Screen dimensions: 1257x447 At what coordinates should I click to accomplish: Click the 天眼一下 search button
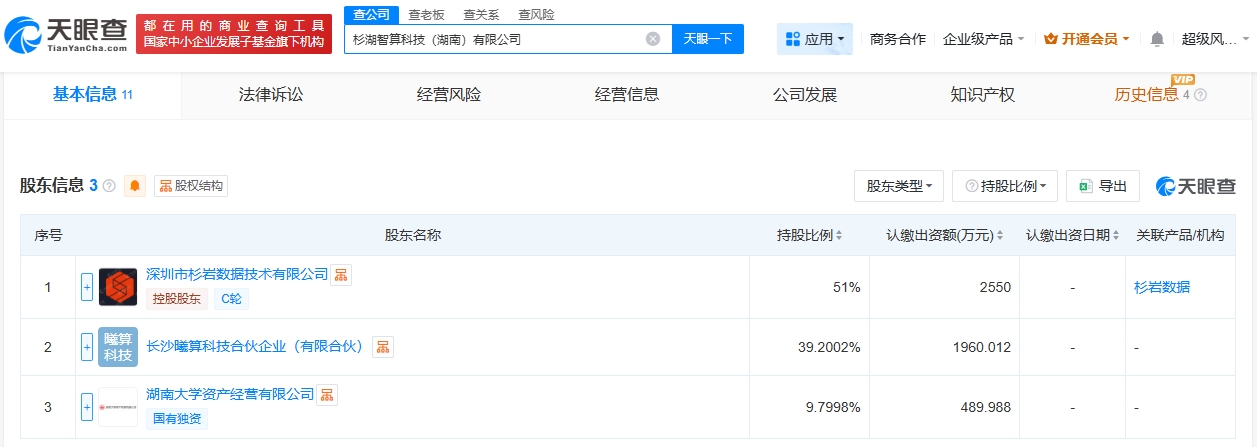pos(708,39)
